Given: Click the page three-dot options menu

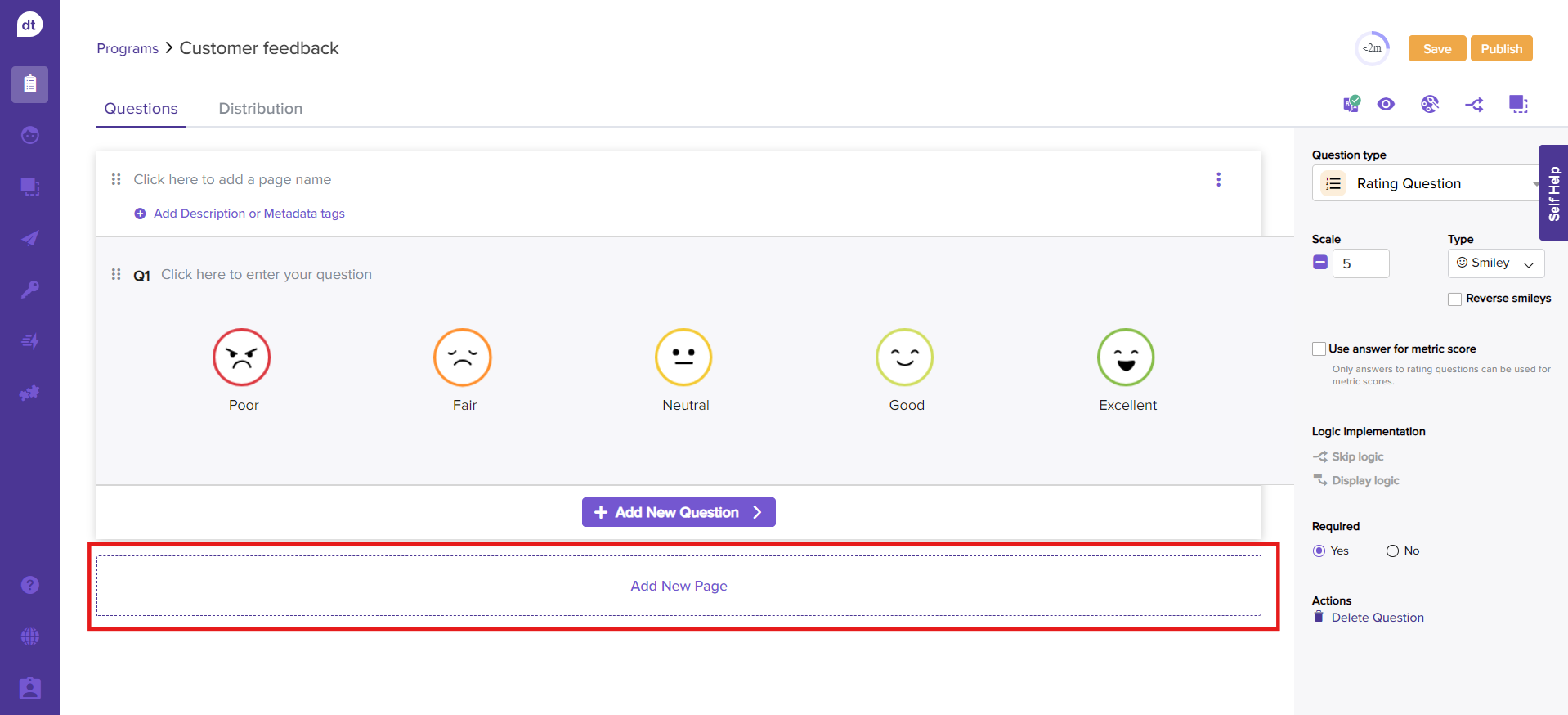Looking at the screenshot, I should (x=1218, y=179).
